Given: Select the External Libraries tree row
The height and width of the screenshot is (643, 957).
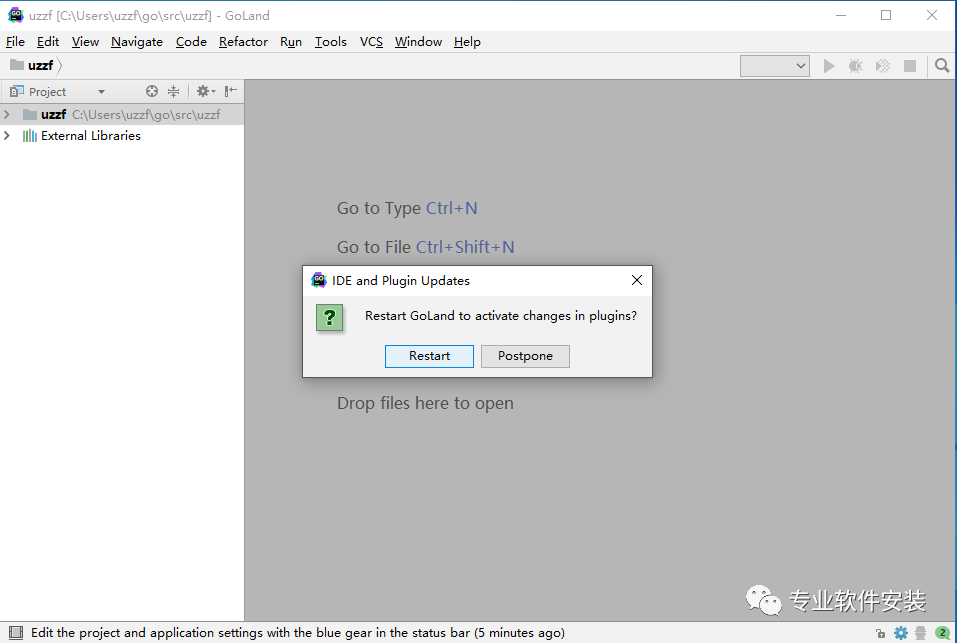Looking at the screenshot, I should point(122,135).
